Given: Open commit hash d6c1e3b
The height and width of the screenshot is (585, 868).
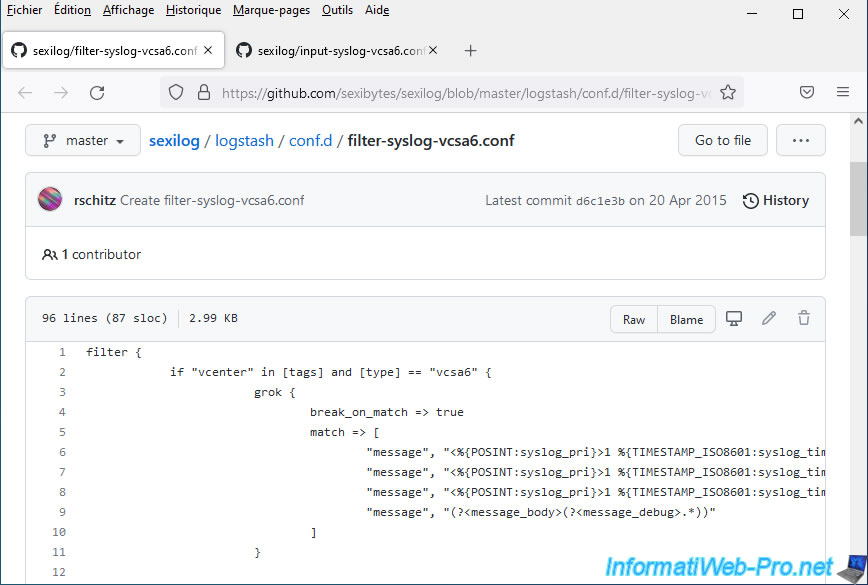Looking at the screenshot, I should pyautogui.click(x=600, y=201).
